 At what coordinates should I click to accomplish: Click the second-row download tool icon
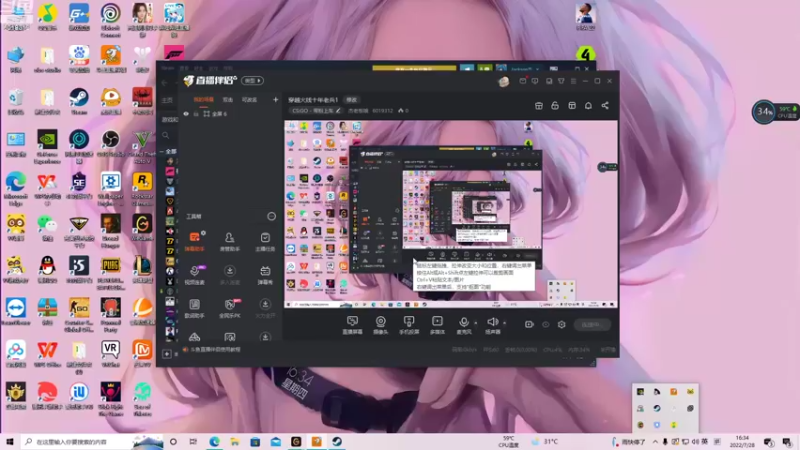tap(230, 274)
